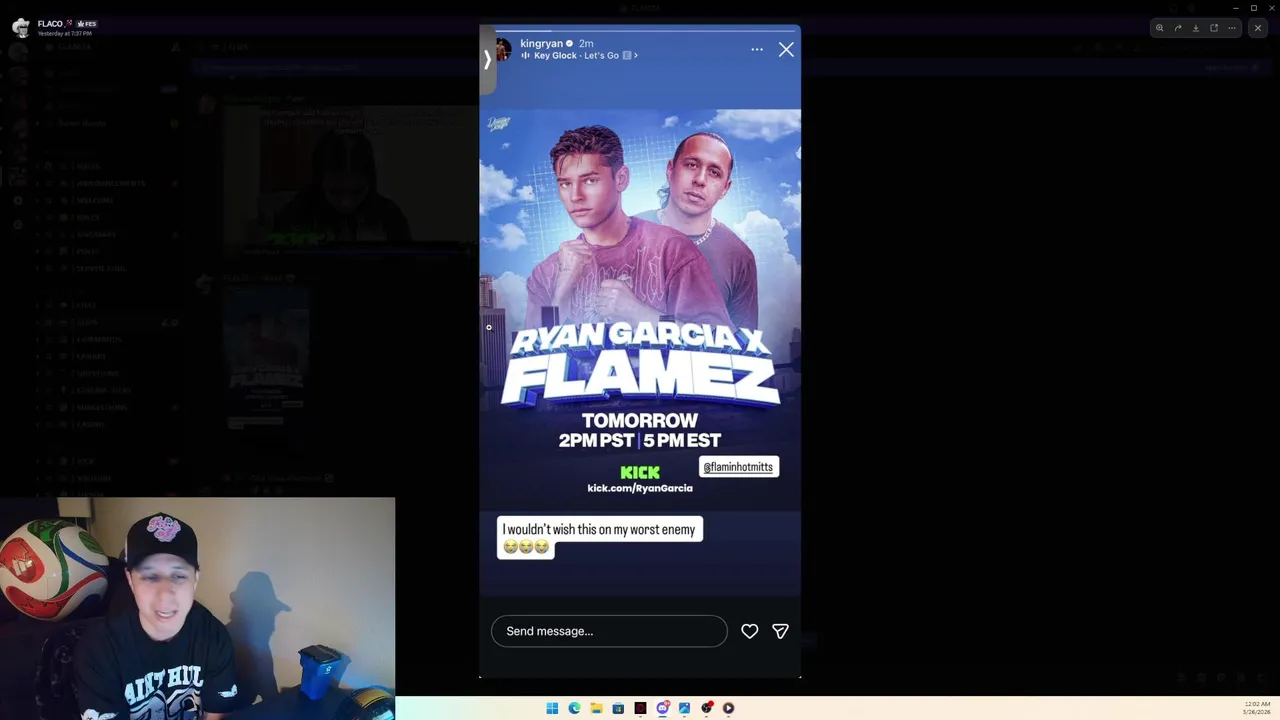Close the Instagram story with the X
Image resolution: width=1280 pixels, height=720 pixels.
coord(786,49)
